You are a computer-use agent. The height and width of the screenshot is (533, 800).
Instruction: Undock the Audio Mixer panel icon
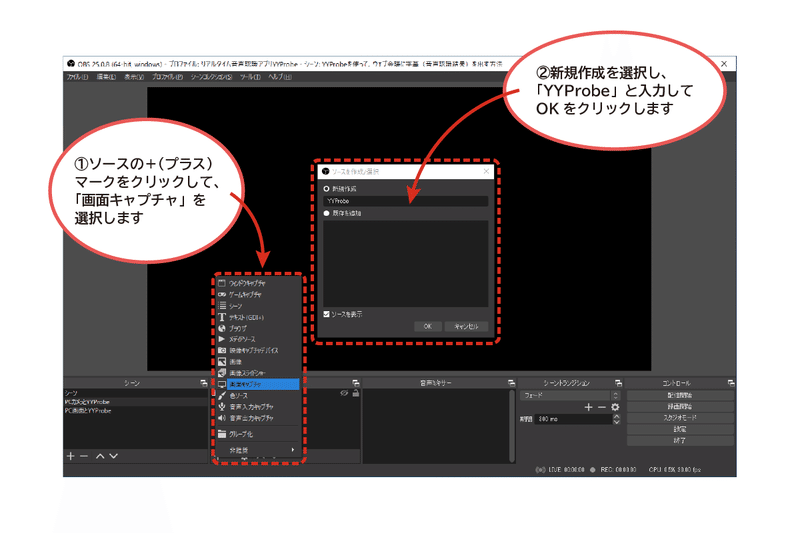[511, 383]
